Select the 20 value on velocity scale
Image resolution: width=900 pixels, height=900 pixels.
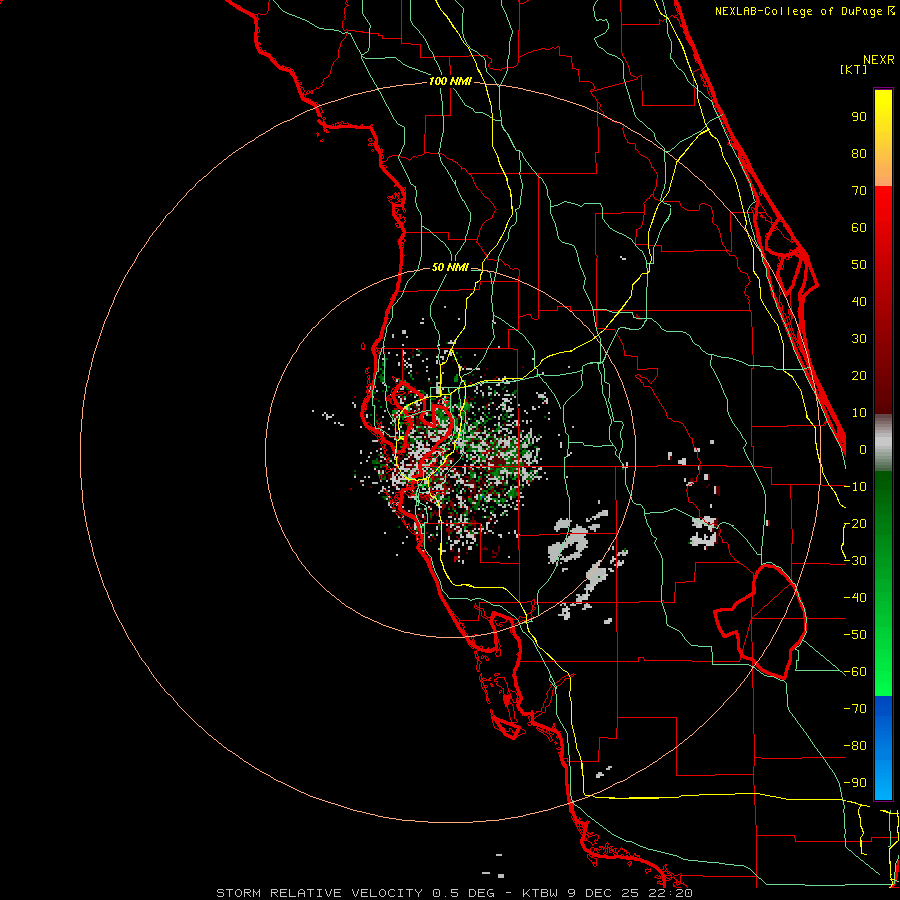[x=859, y=375]
